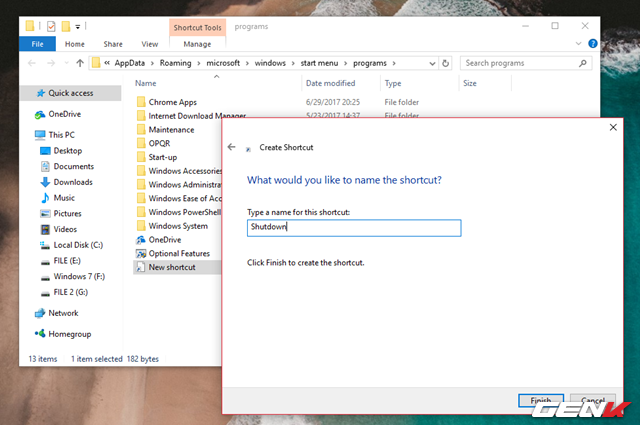Sort by the Type column header
The image size is (640, 425).
(x=393, y=83)
